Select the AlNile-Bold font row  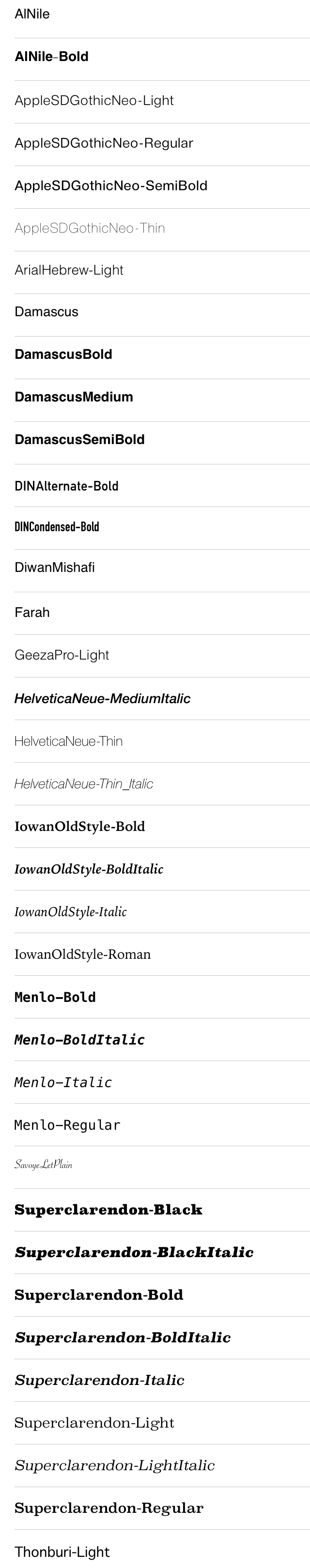pos(155,59)
